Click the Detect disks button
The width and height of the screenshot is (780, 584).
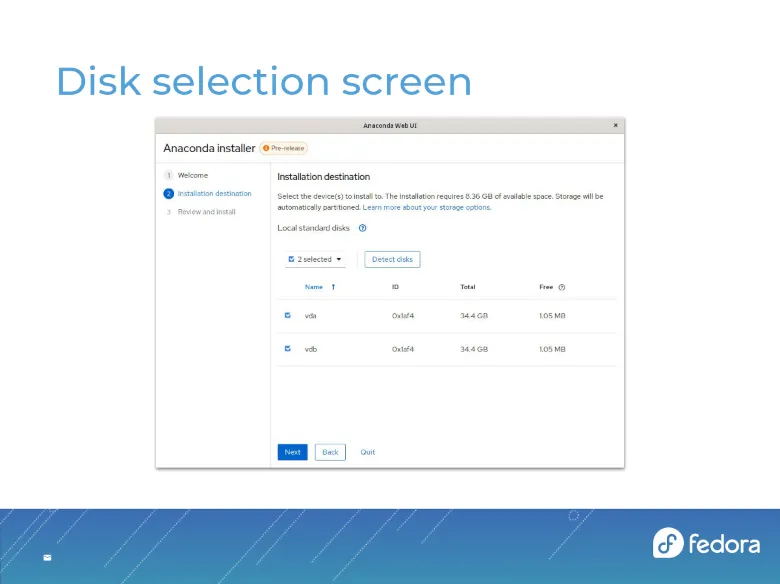coord(392,259)
